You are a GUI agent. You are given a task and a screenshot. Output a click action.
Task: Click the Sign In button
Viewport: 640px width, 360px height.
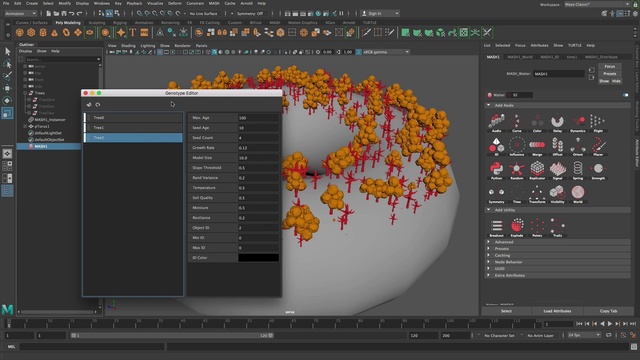click(380, 13)
